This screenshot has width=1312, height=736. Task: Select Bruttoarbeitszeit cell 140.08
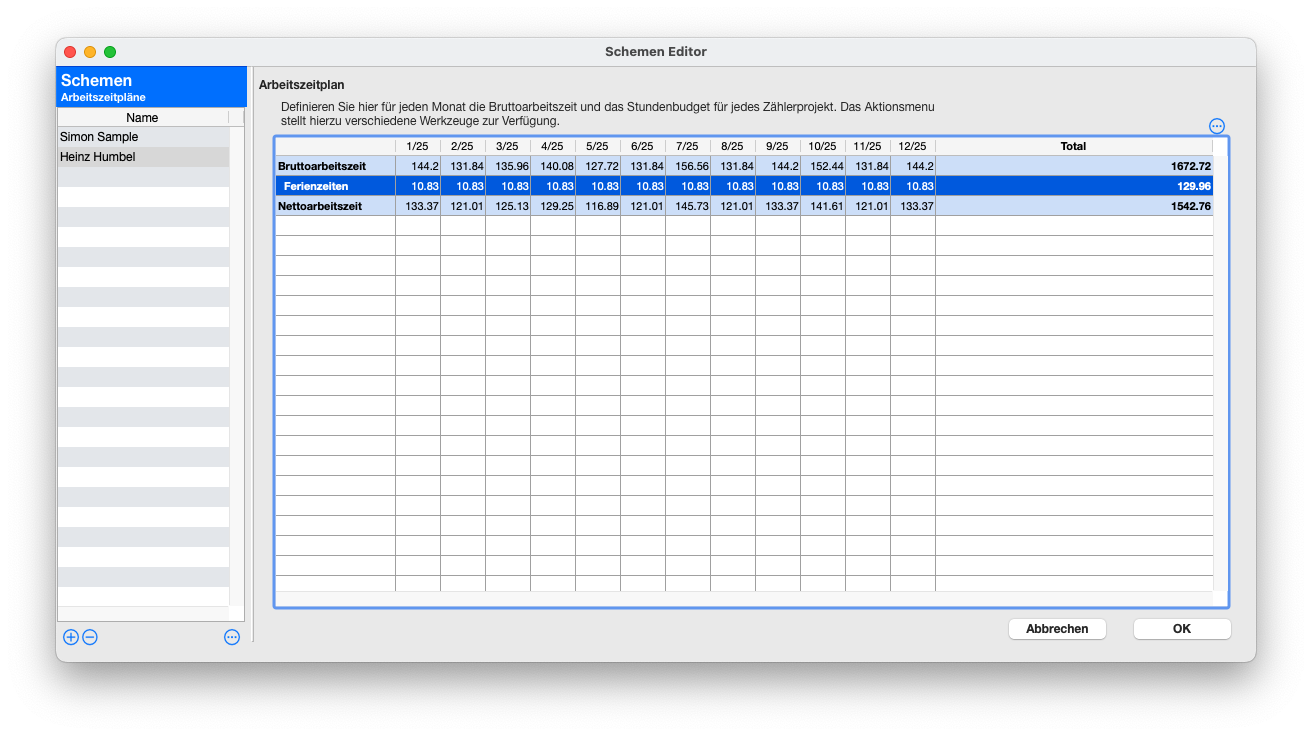point(553,166)
